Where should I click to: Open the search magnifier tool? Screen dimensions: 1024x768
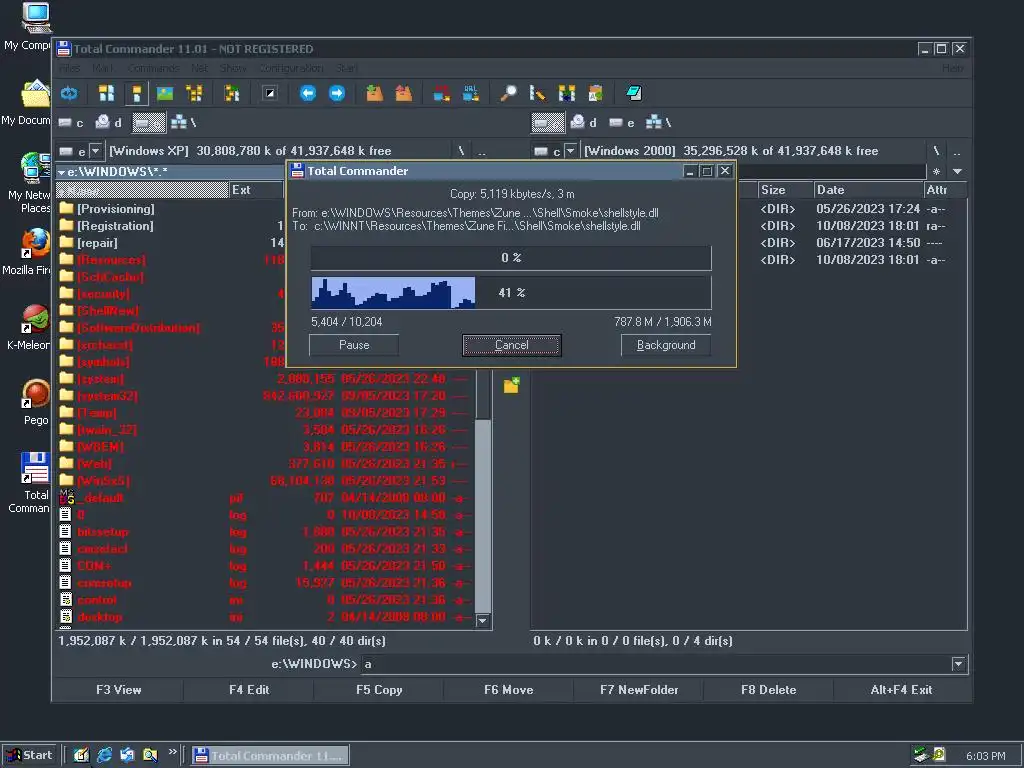tap(508, 93)
